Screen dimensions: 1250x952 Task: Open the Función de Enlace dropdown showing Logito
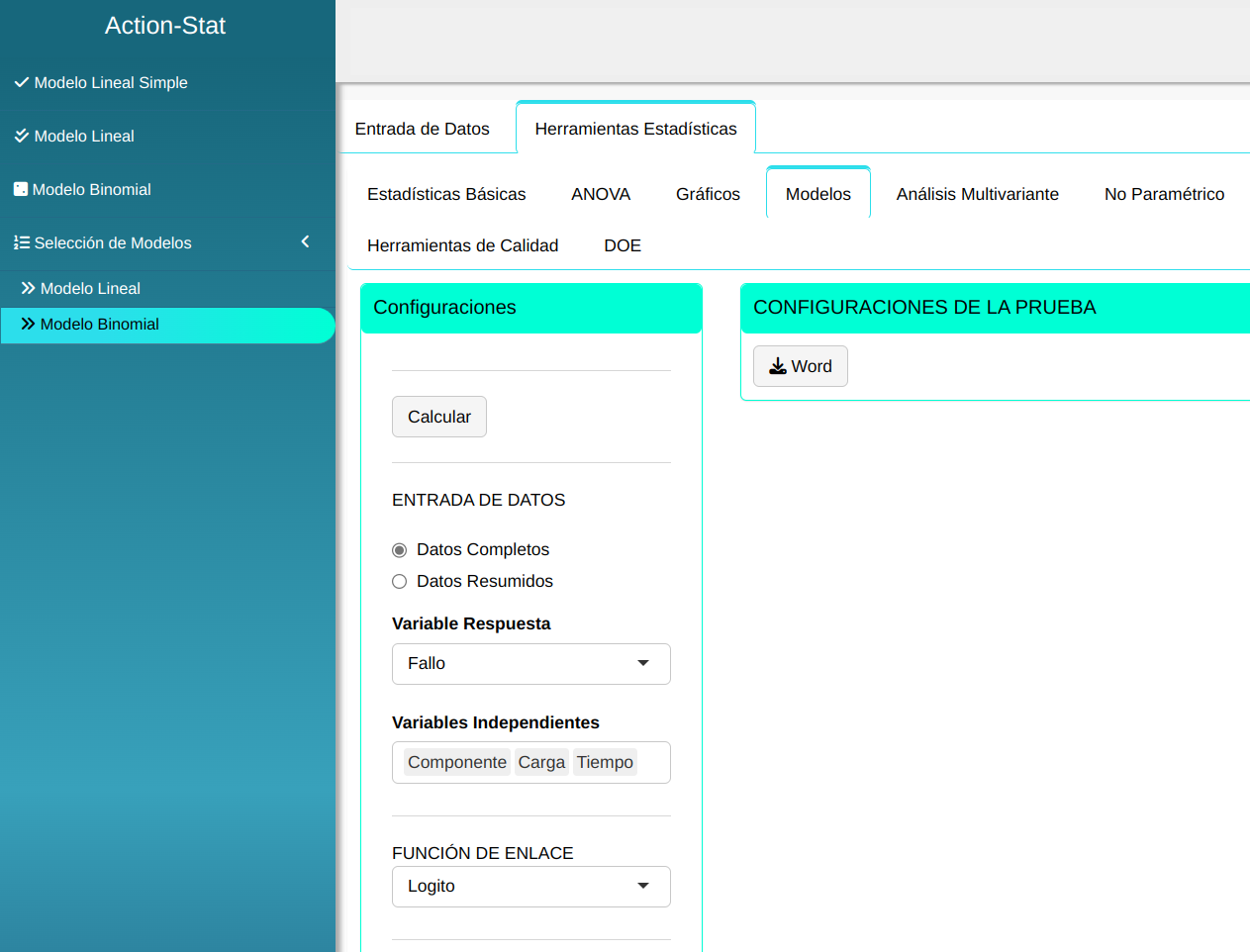[530, 887]
